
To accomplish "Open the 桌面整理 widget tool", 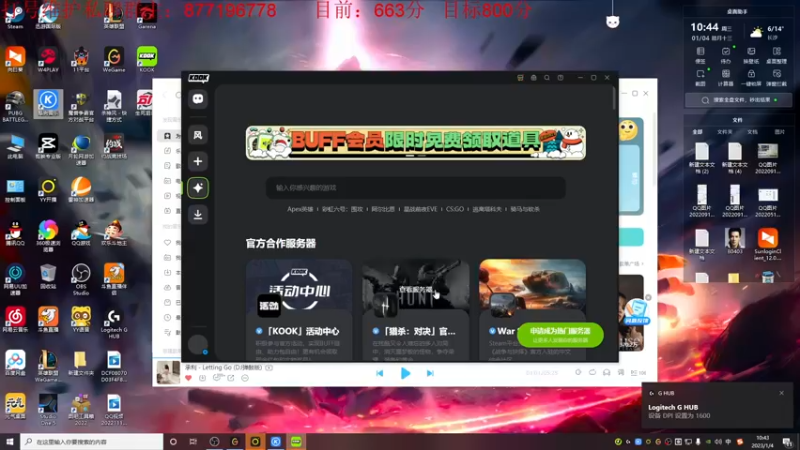I will [777, 55].
